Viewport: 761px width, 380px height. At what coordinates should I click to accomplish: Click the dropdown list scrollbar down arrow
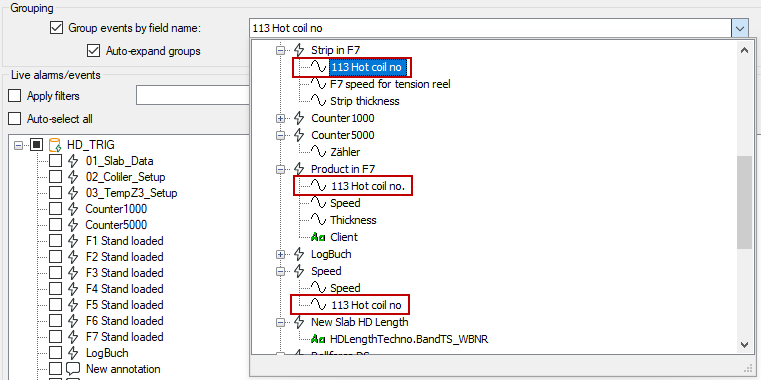point(744,345)
